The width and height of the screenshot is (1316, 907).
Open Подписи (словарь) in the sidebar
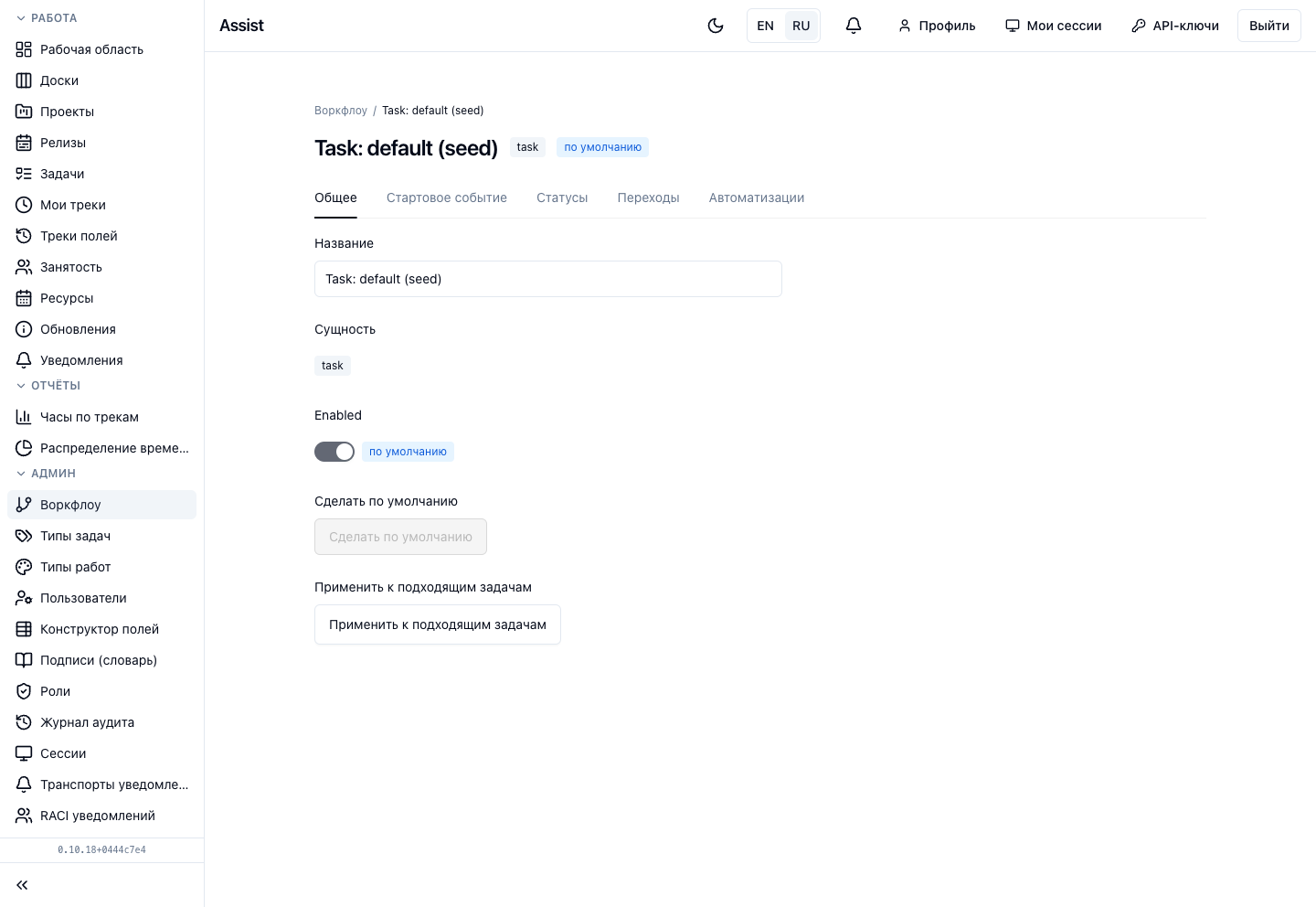click(101, 660)
